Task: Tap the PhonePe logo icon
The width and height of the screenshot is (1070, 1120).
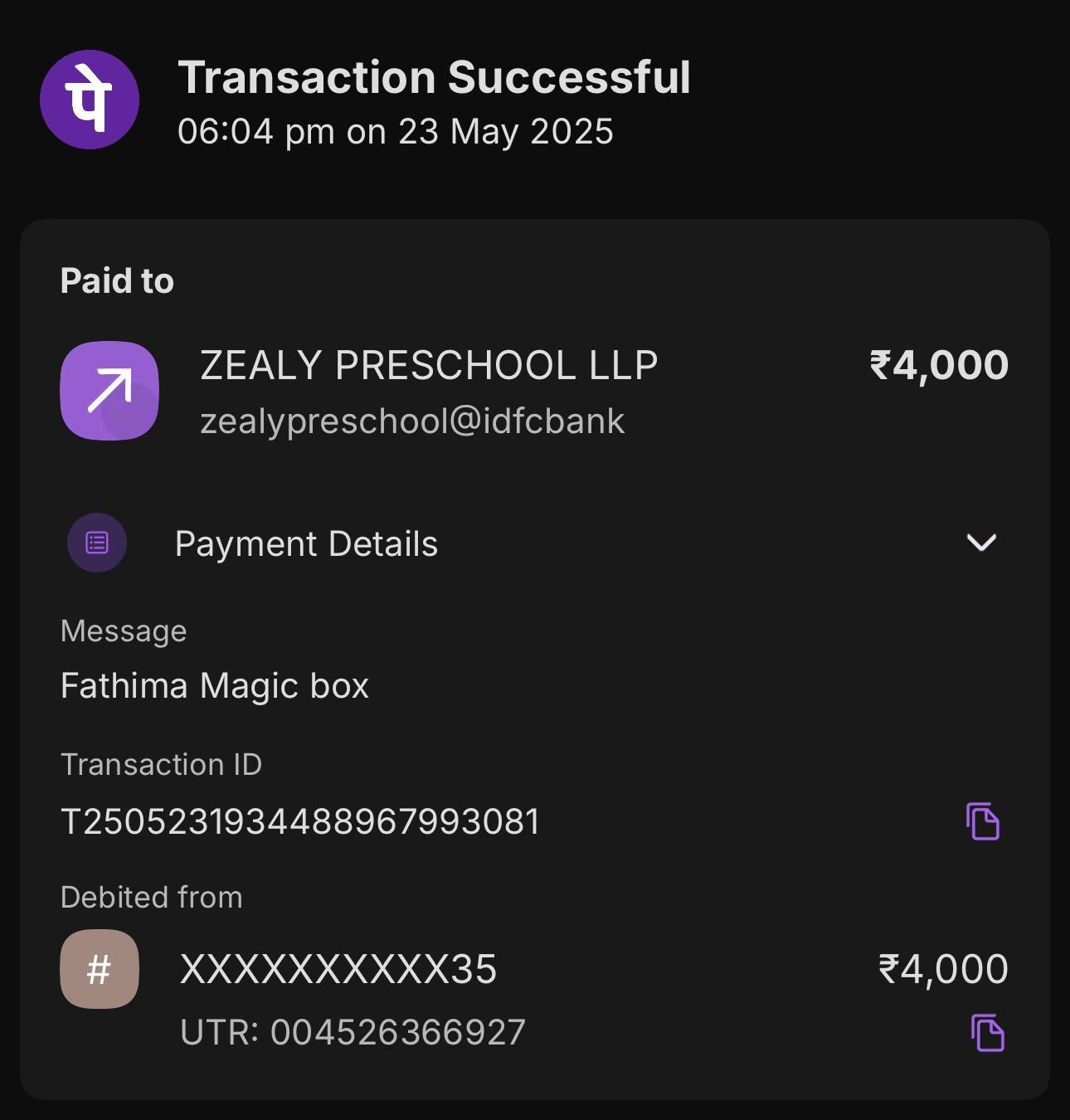Action: tap(90, 100)
